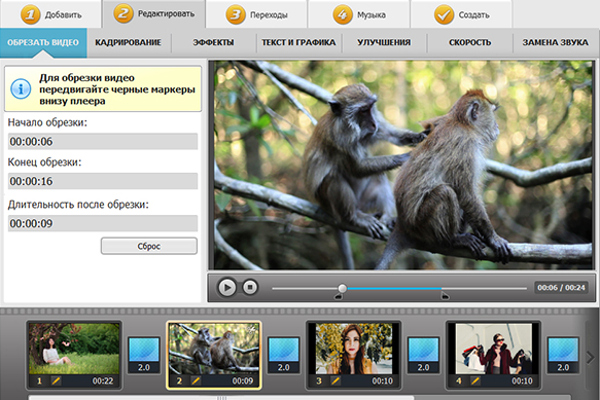Open the Эффекты sub-tab
The image size is (600, 400).
pyautogui.click(x=213, y=44)
